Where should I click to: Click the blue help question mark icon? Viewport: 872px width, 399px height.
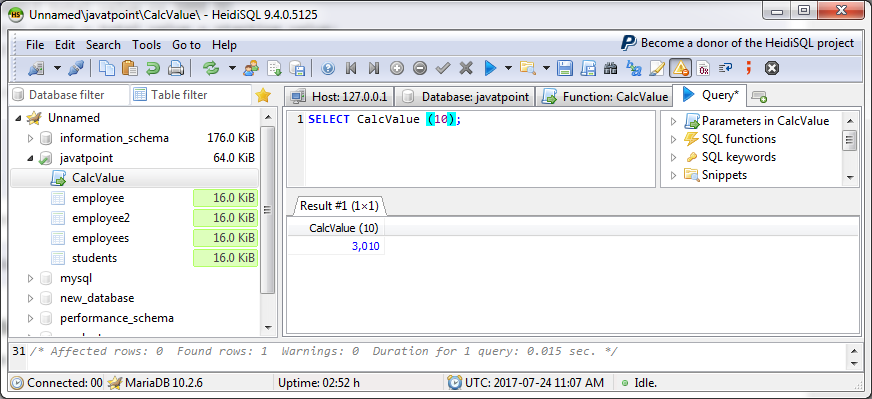point(328,68)
